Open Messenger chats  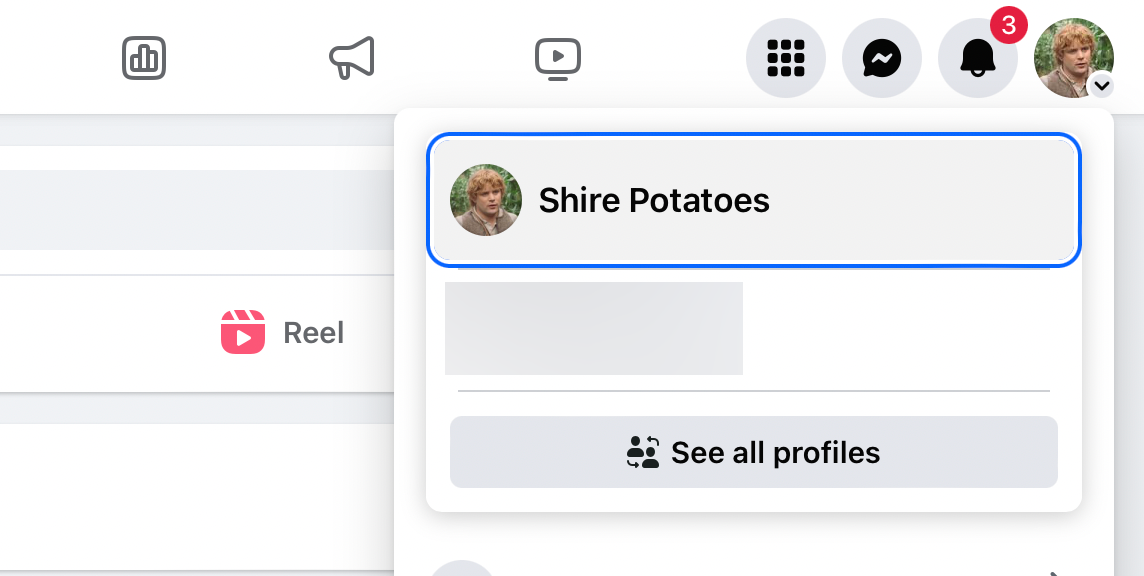coord(882,58)
